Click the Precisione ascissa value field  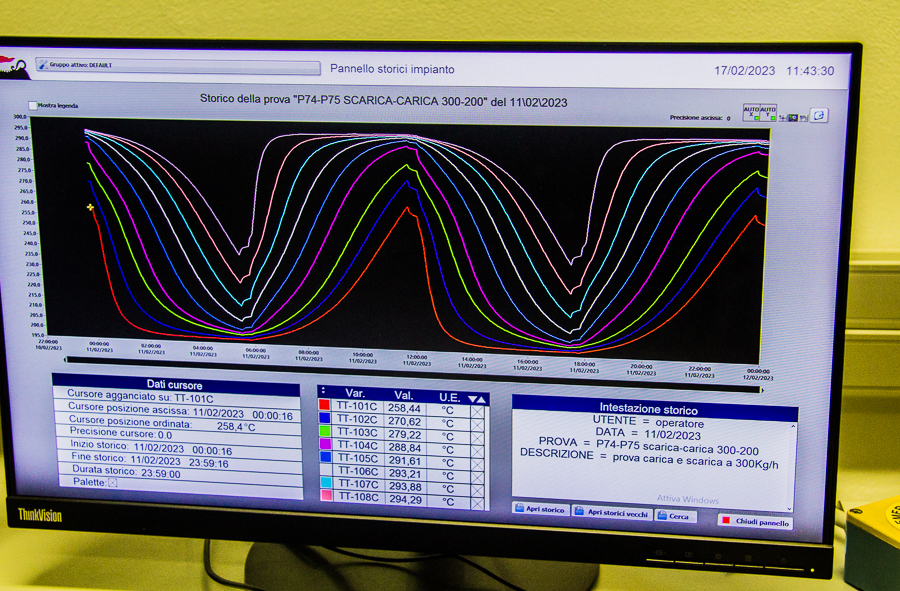[728, 118]
